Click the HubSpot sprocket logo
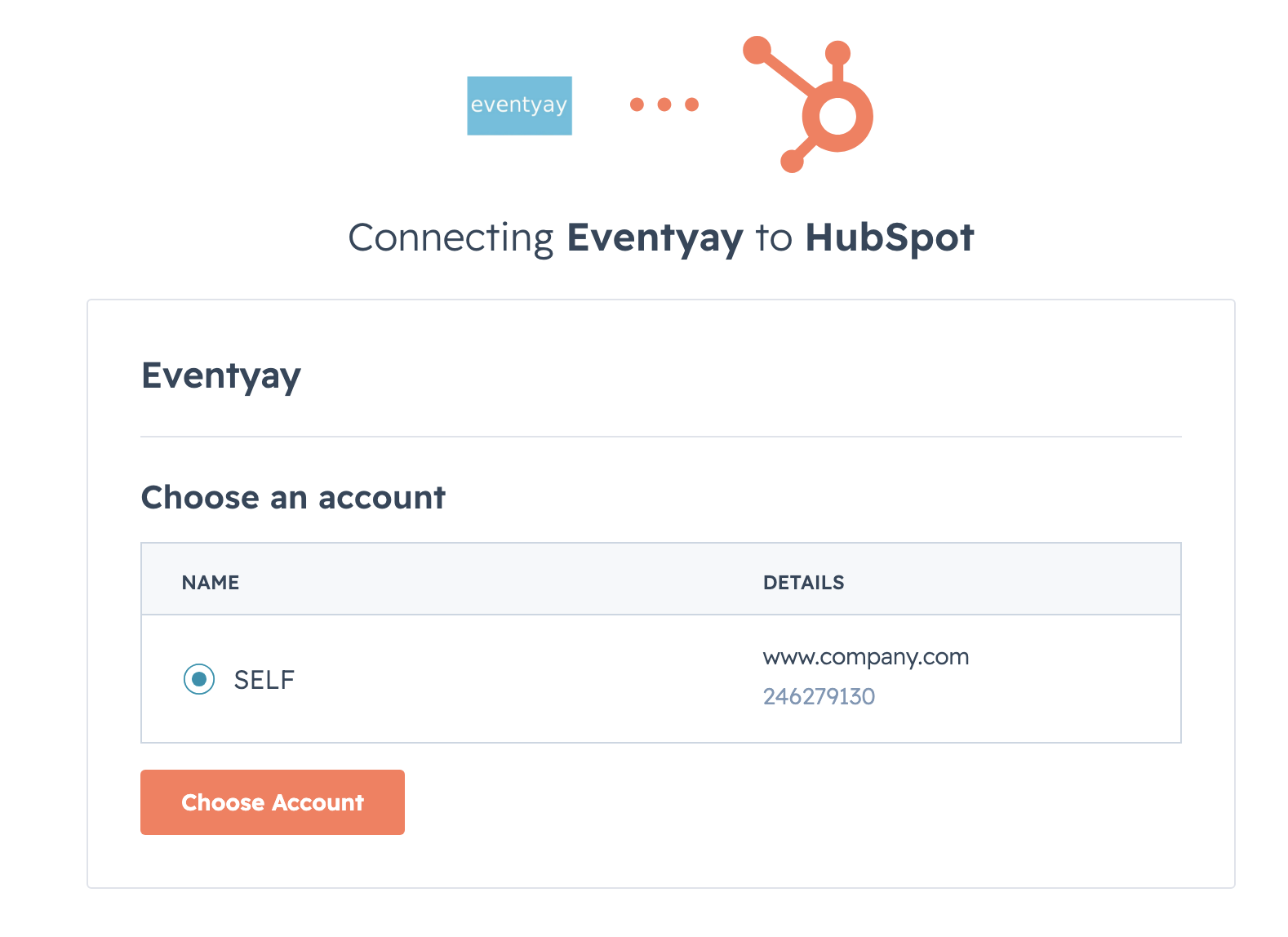The width and height of the screenshot is (1288, 937). [808, 104]
